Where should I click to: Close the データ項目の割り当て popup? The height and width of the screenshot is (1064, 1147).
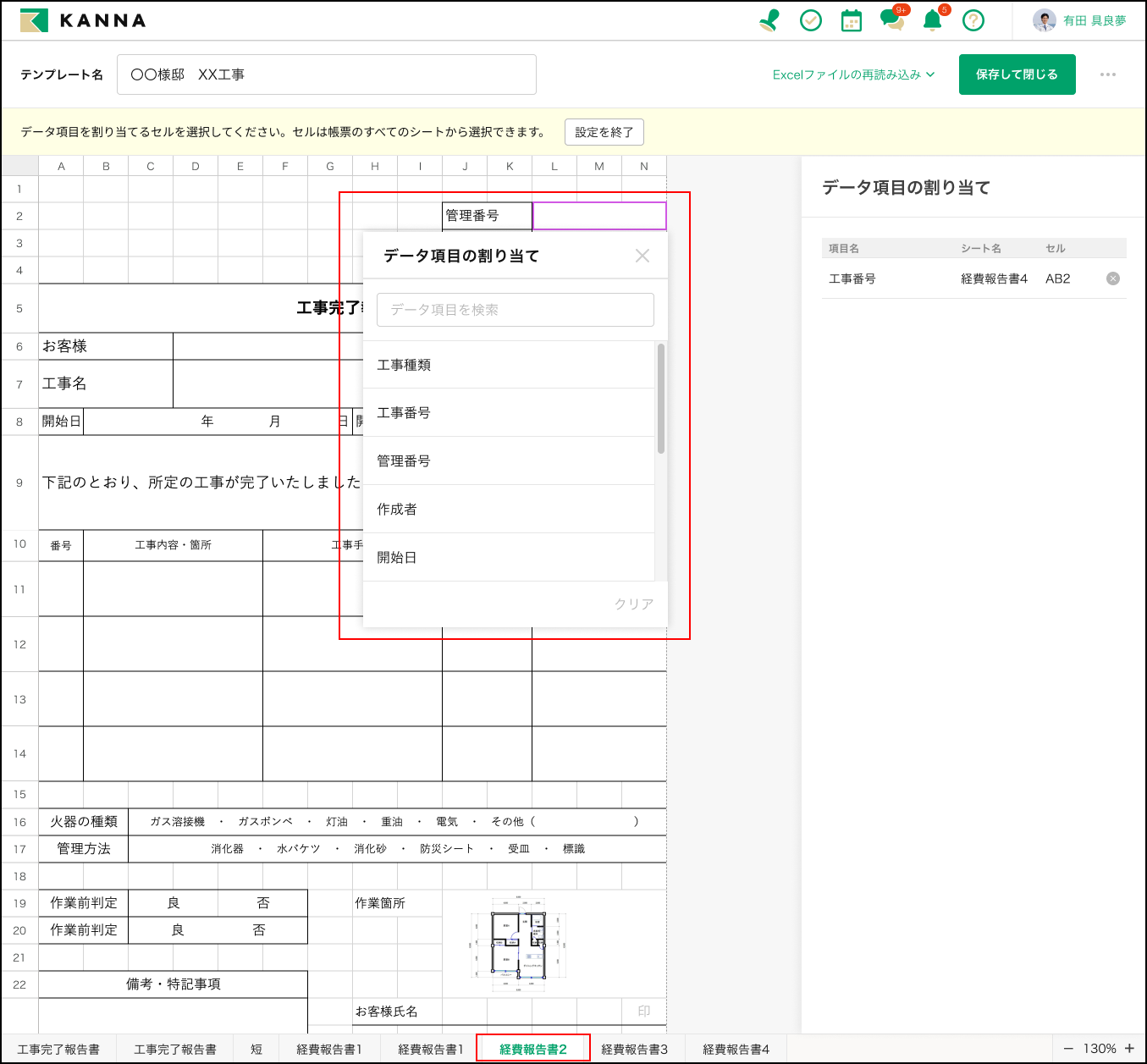coord(642,256)
